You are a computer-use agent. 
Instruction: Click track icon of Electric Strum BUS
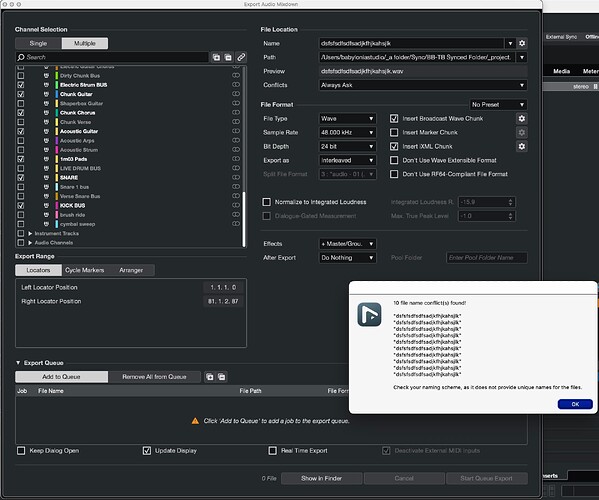tap(46, 85)
